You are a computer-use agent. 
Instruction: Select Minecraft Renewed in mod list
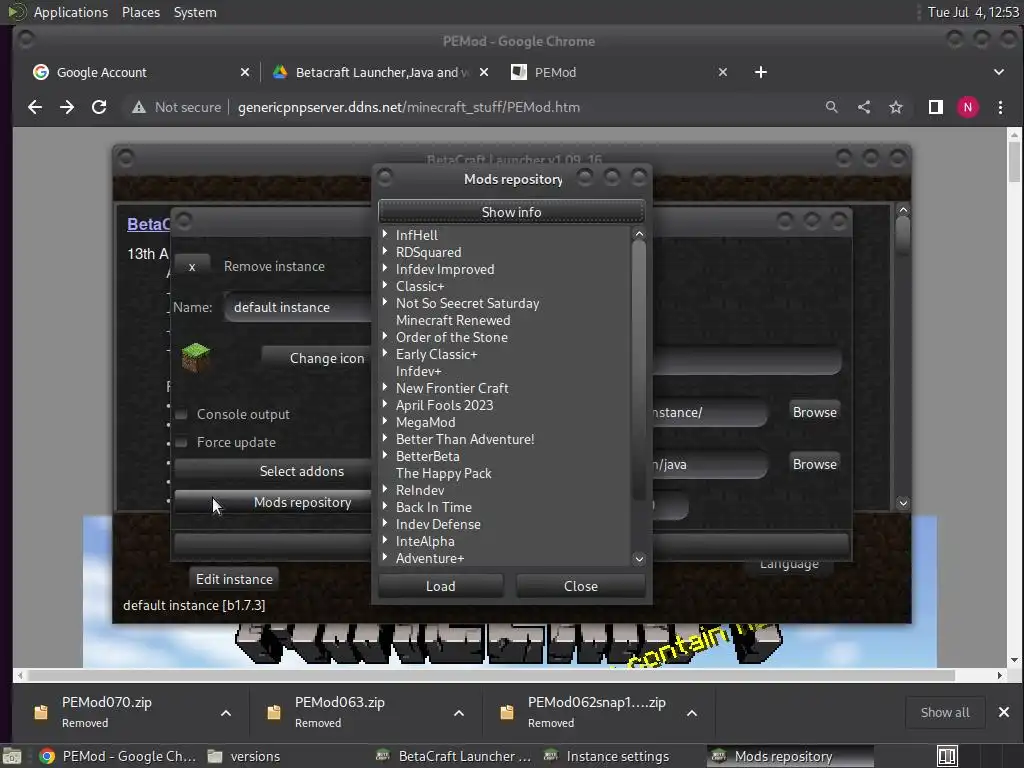(x=453, y=320)
